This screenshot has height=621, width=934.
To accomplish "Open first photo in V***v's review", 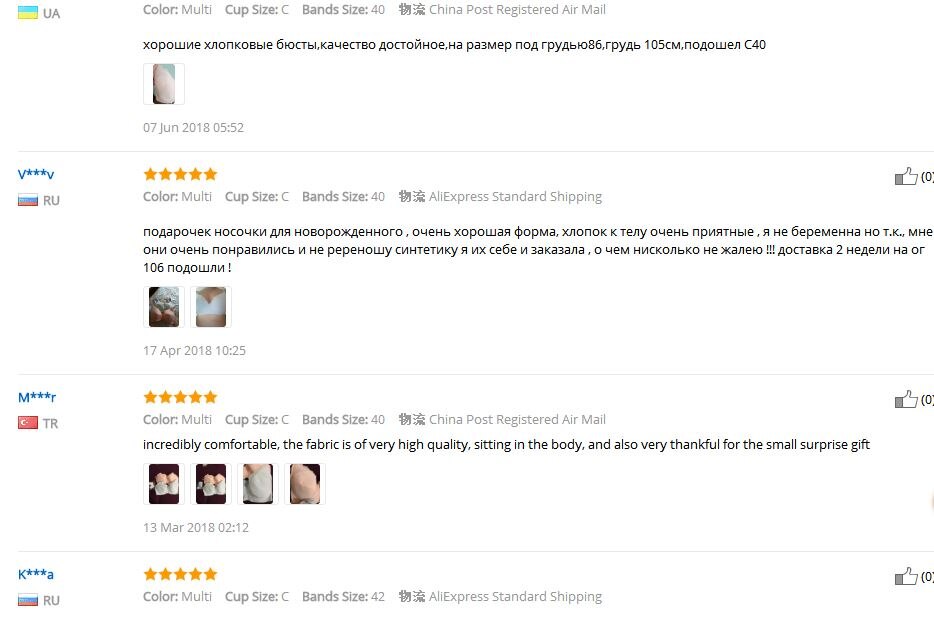I will 164,307.
